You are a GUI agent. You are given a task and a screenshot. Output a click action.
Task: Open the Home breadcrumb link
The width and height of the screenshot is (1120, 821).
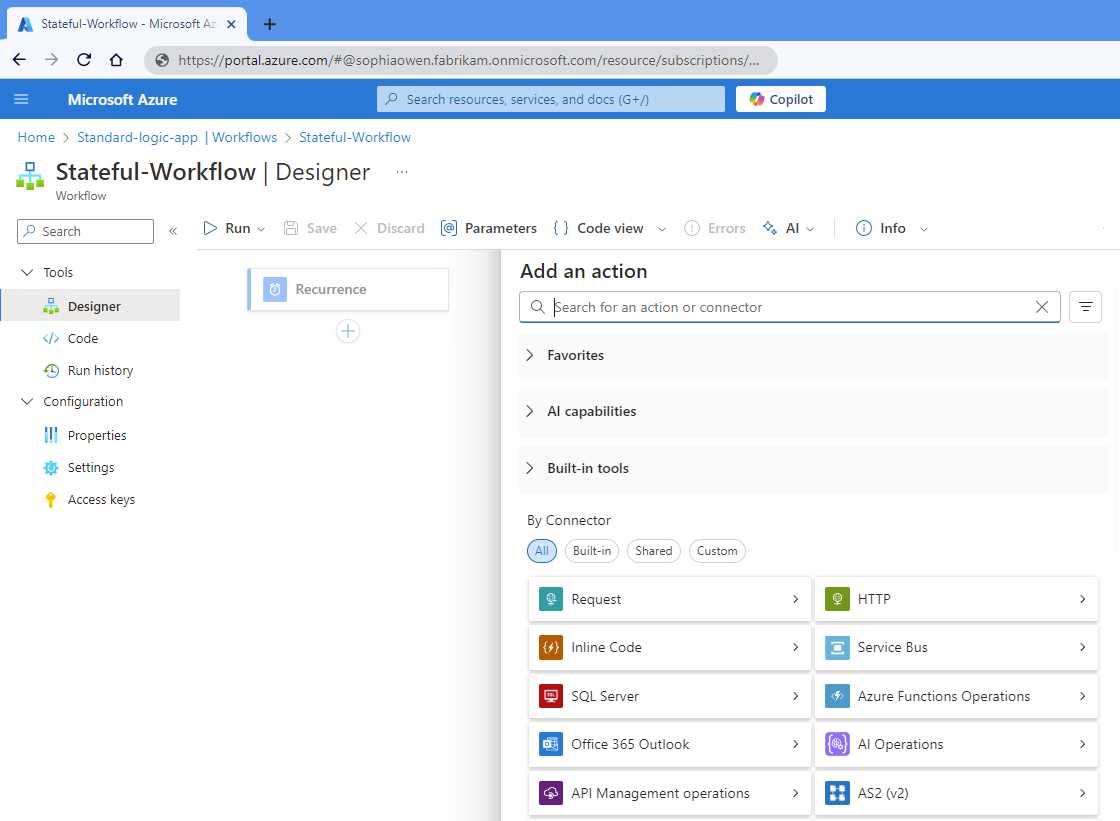(x=36, y=137)
